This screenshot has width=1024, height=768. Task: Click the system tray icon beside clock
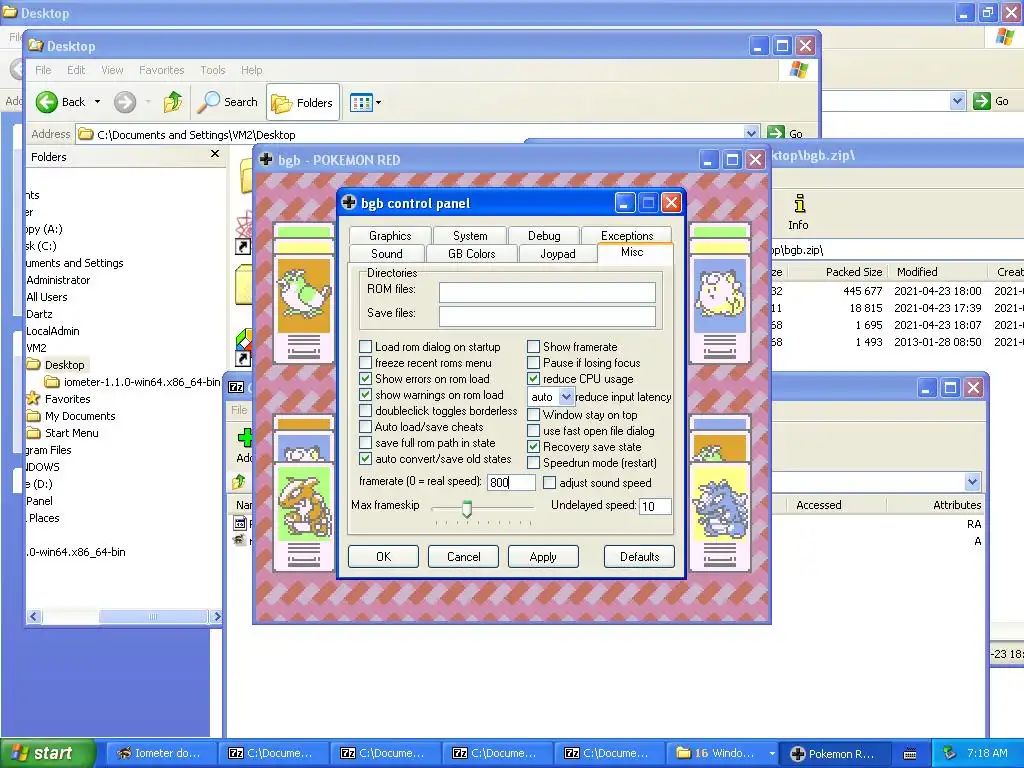pyautogui.click(x=951, y=753)
